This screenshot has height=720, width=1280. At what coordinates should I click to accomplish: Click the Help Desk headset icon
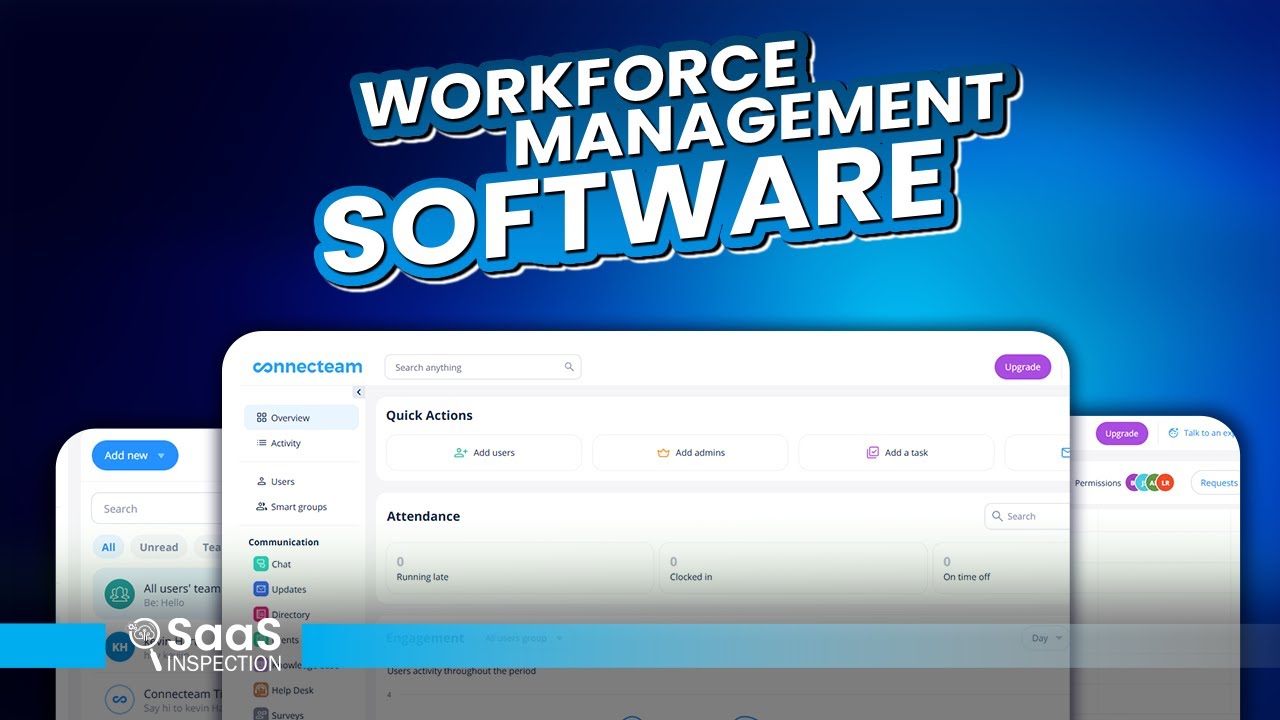[x=261, y=690]
